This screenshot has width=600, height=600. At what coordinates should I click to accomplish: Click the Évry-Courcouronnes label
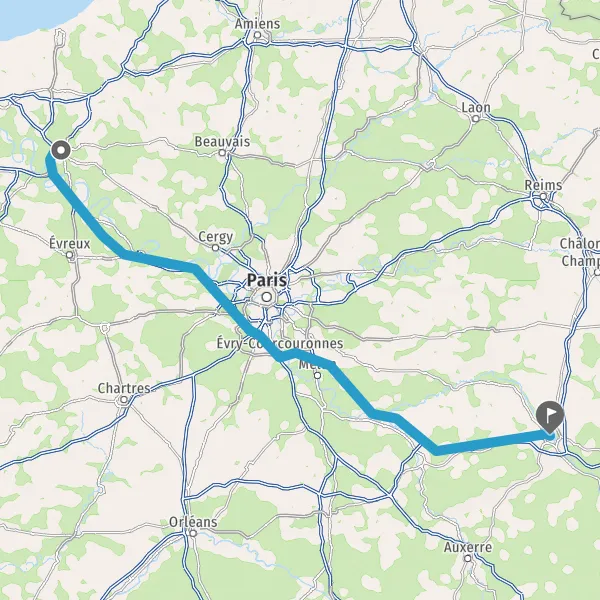[x=280, y=343]
